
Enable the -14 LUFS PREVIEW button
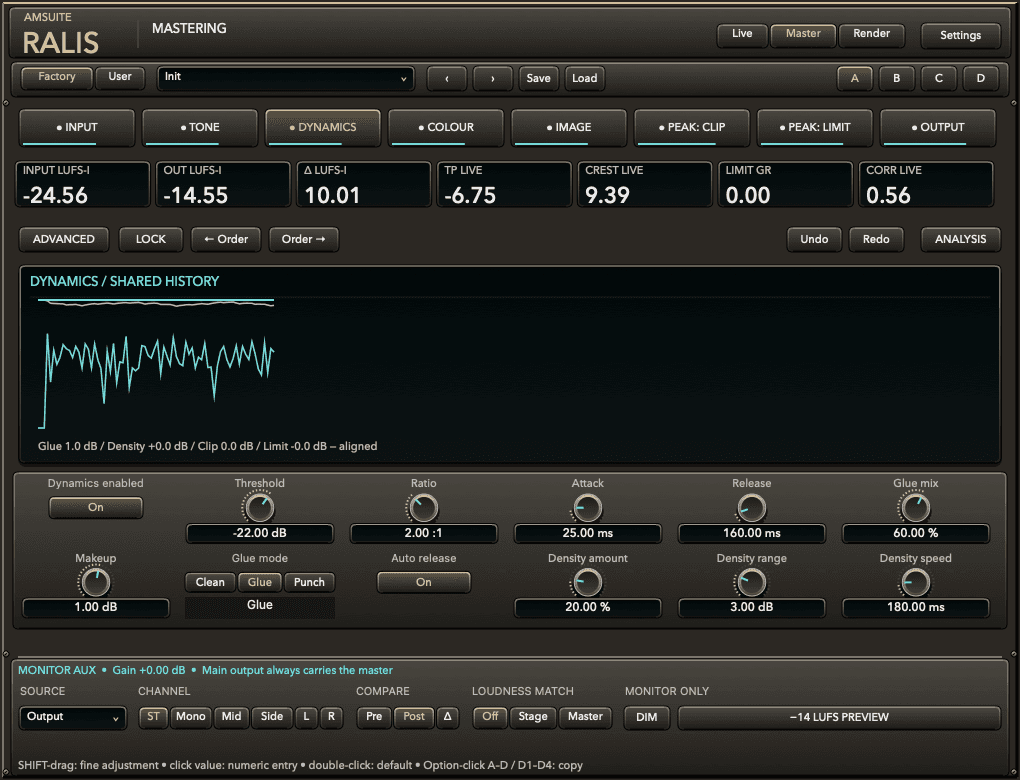839,717
